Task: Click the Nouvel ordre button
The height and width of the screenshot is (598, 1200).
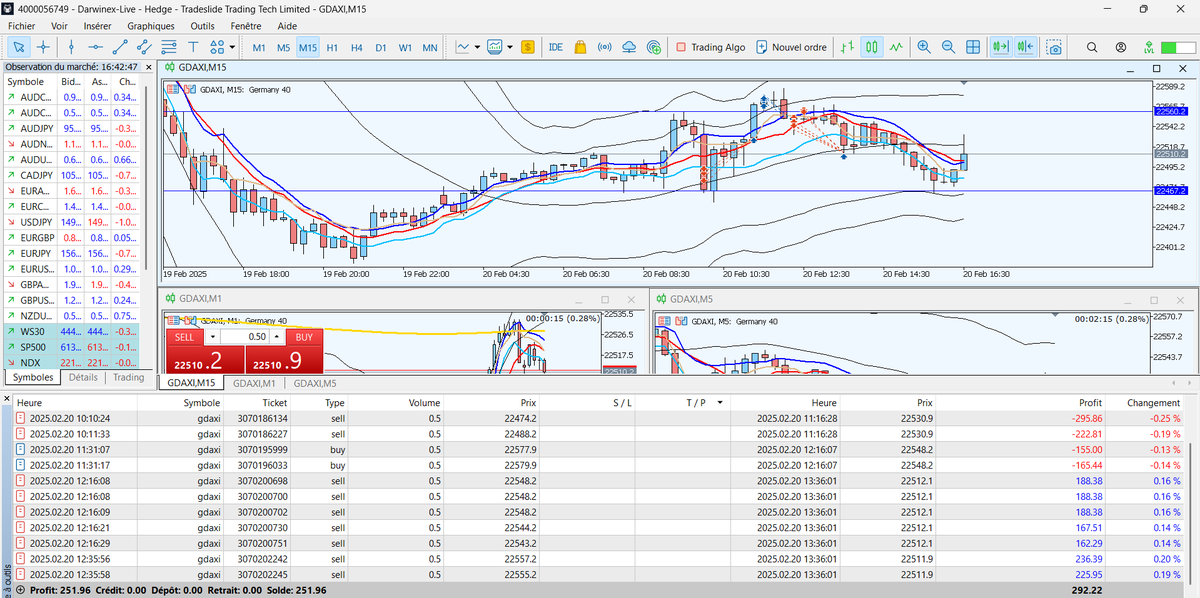Action: click(792, 47)
